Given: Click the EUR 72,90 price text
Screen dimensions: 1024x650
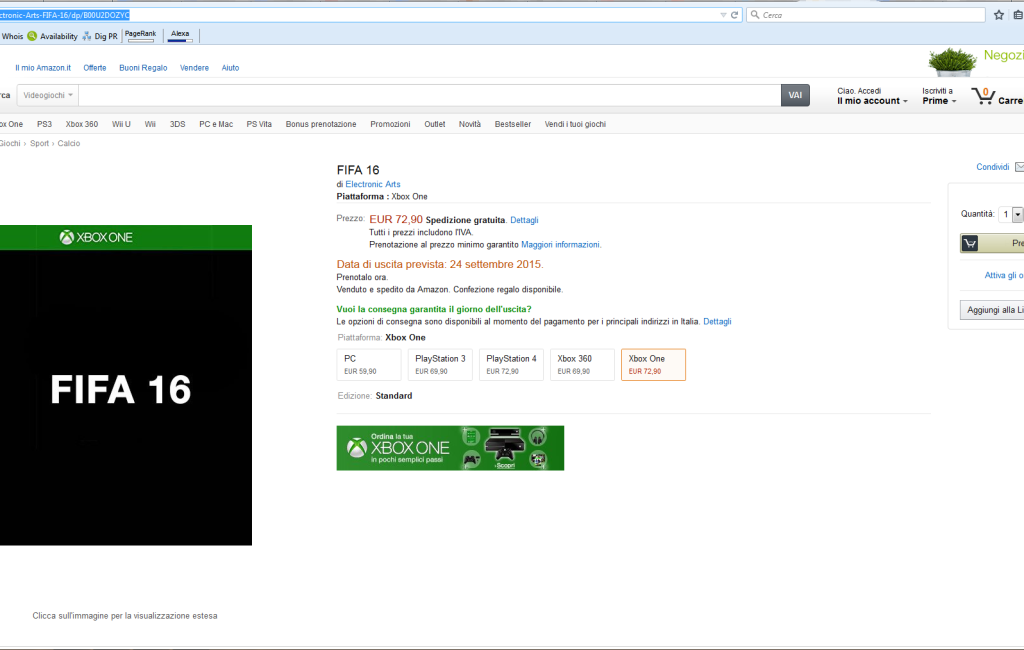Looking at the screenshot, I should [396, 219].
